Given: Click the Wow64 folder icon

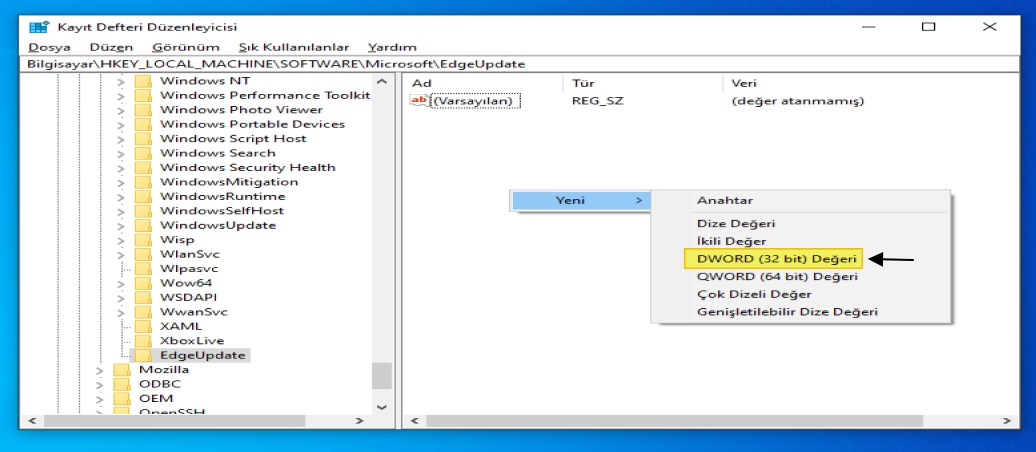Looking at the screenshot, I should point(143,283).
